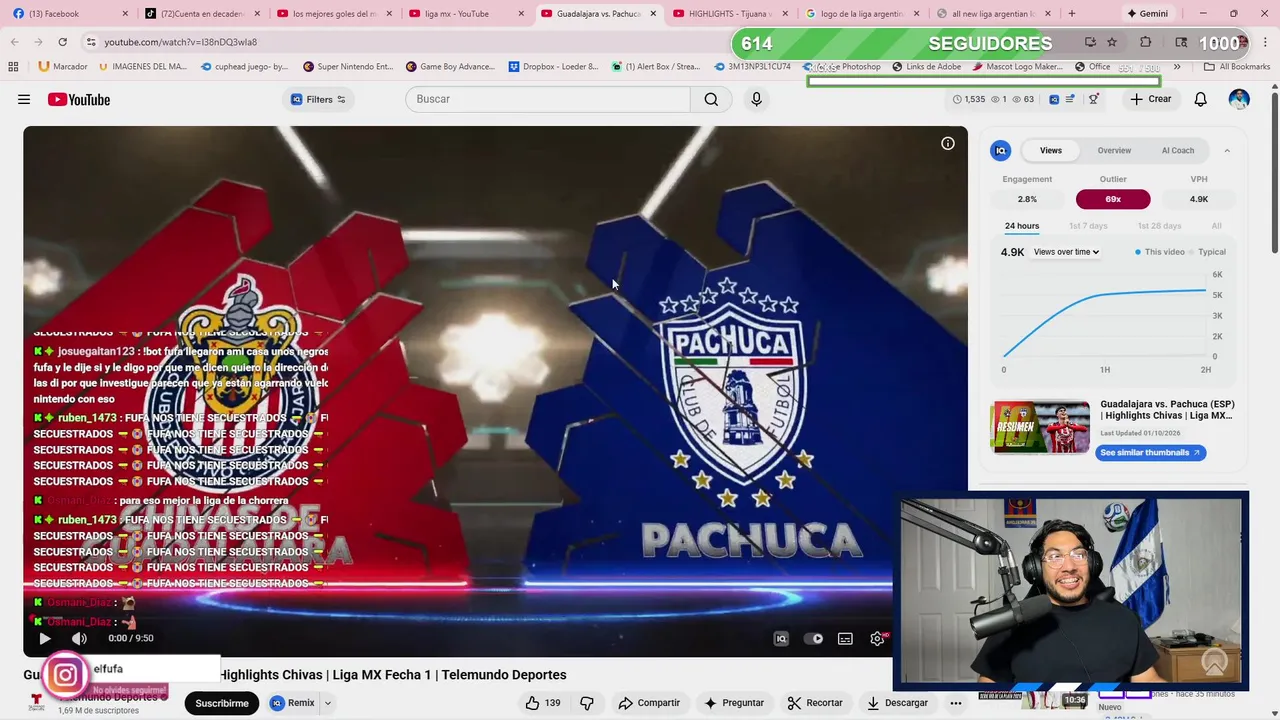The width and height of the screenshot is (1280, 720).
Task: Open the account avatar menu
Action: click(1239, 99)
